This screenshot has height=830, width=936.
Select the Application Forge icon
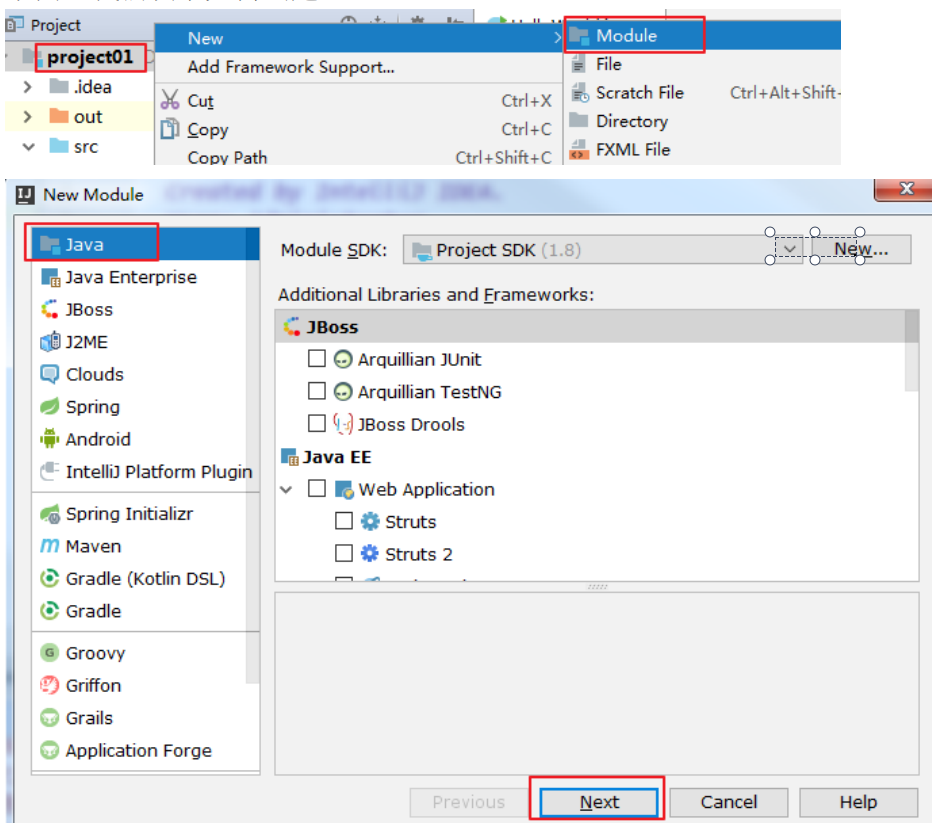point(50,750)
